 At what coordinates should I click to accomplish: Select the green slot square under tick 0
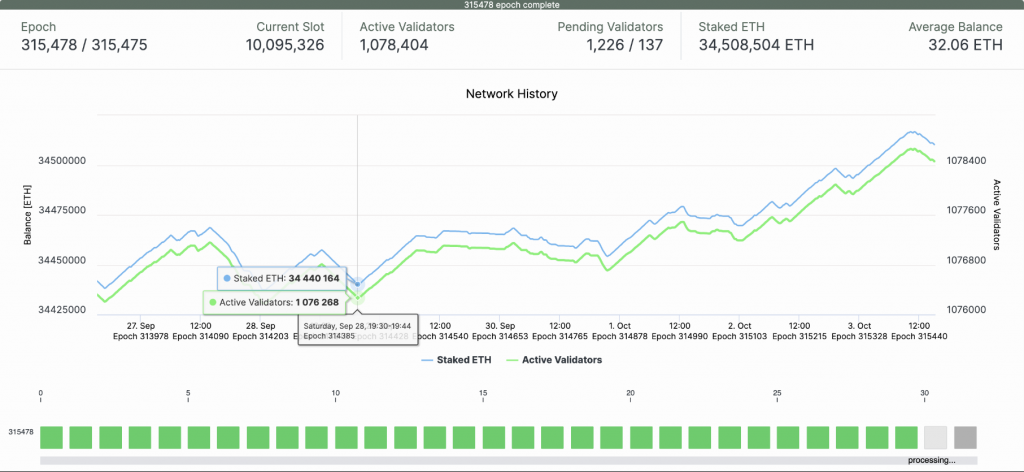click(51, 437)
